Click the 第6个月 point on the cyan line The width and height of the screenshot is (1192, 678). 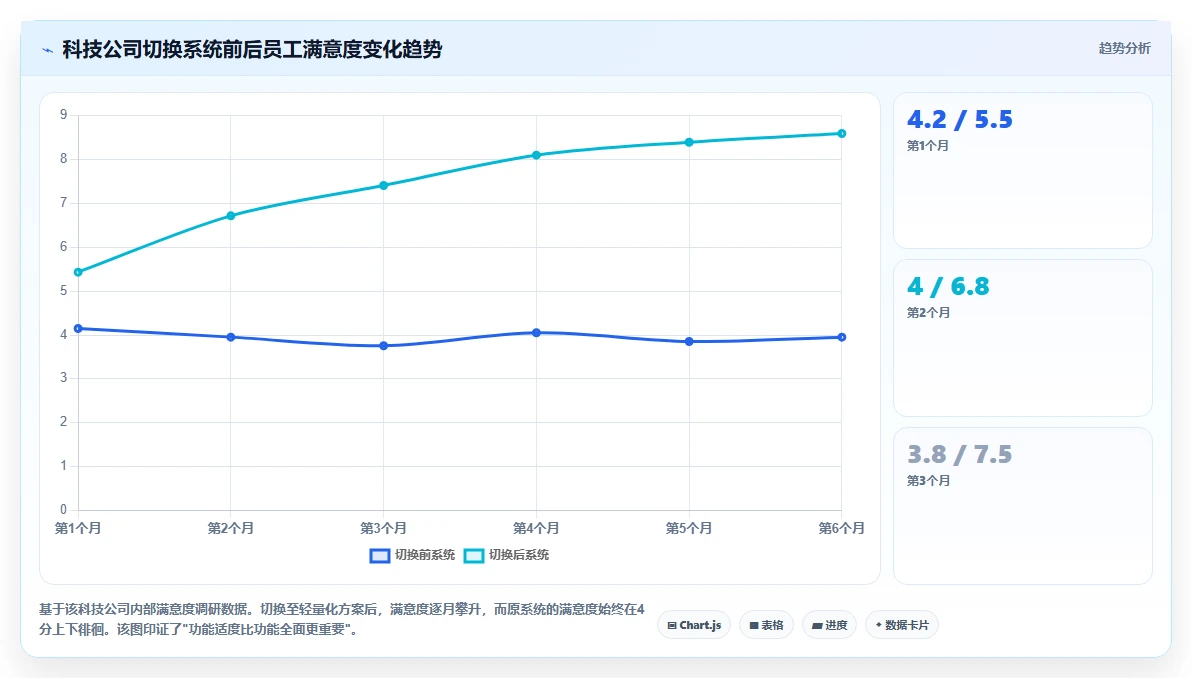(x=842, y=134)
